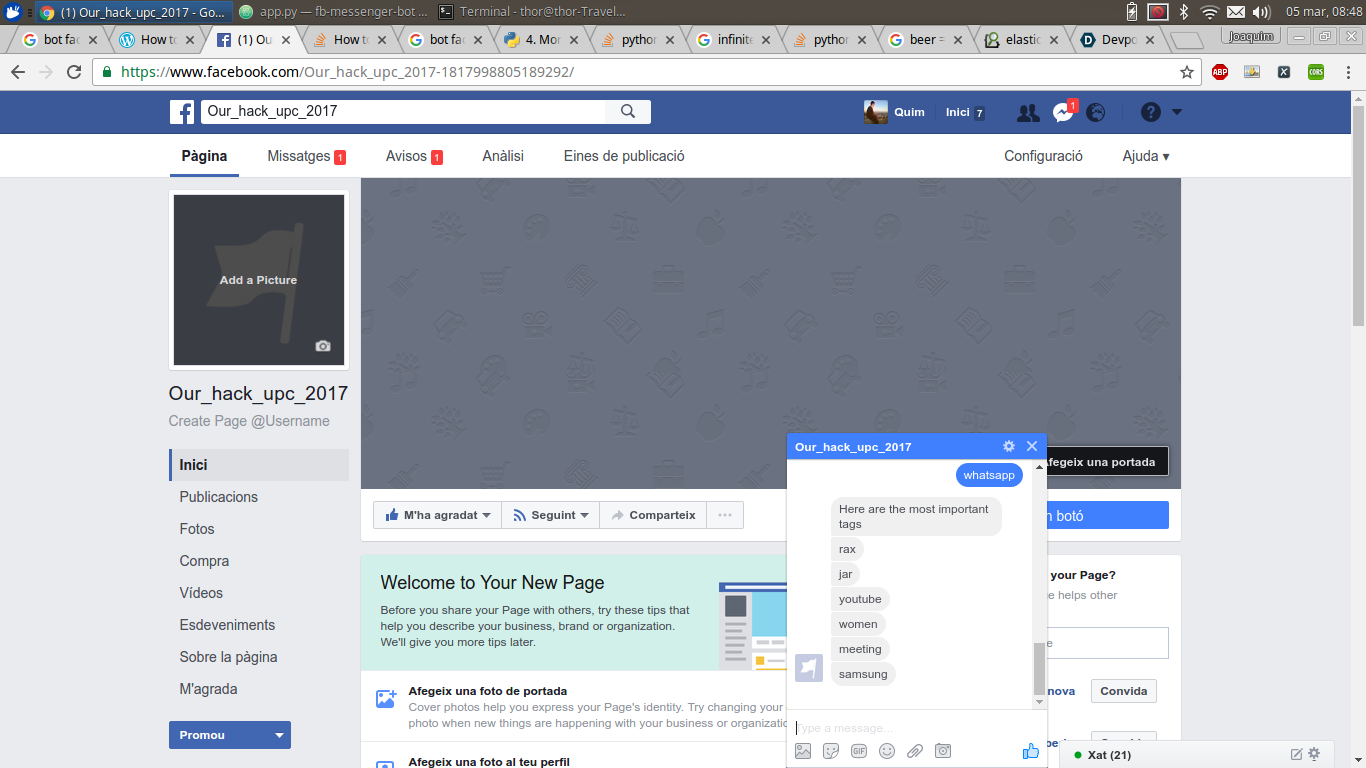Click compose new message icon in Xat bar
This screenshot has width=1366, height=768.
point(1297,754)
